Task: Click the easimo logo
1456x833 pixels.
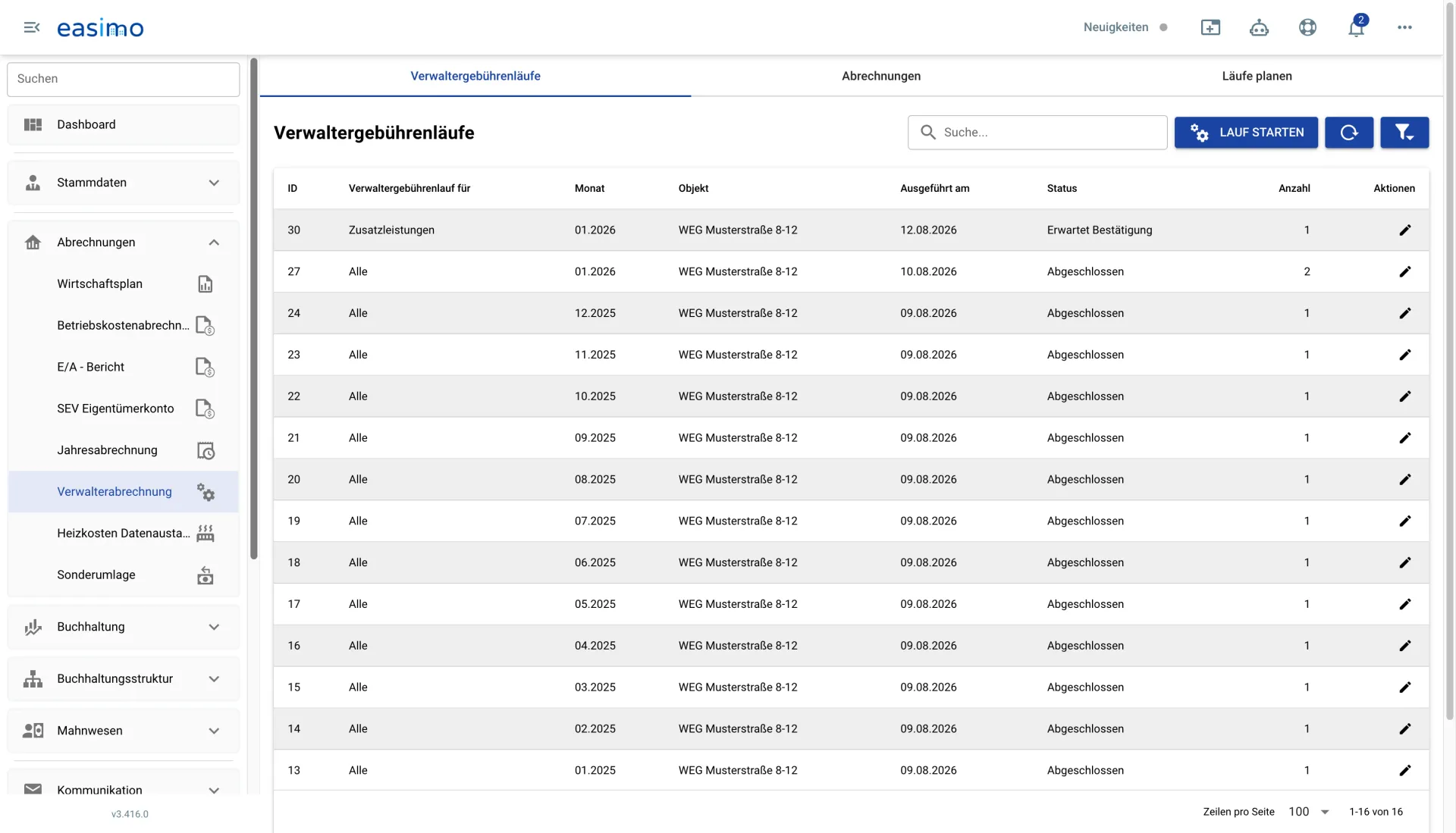Action: coord(100,28)
